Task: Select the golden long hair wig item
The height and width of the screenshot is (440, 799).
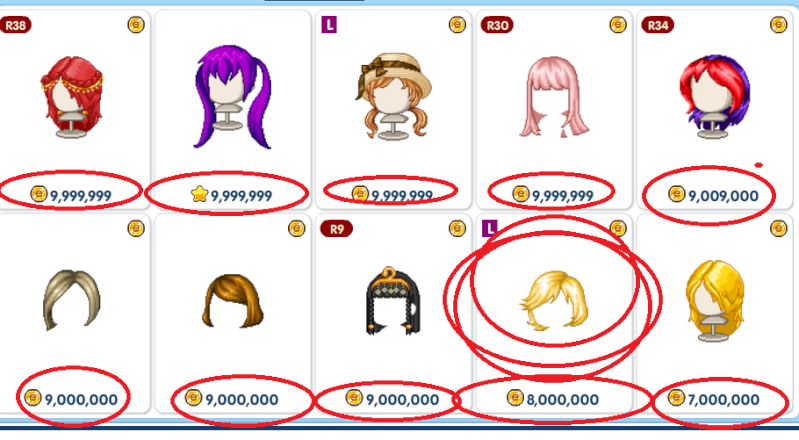Action: [x=714, y=302]
